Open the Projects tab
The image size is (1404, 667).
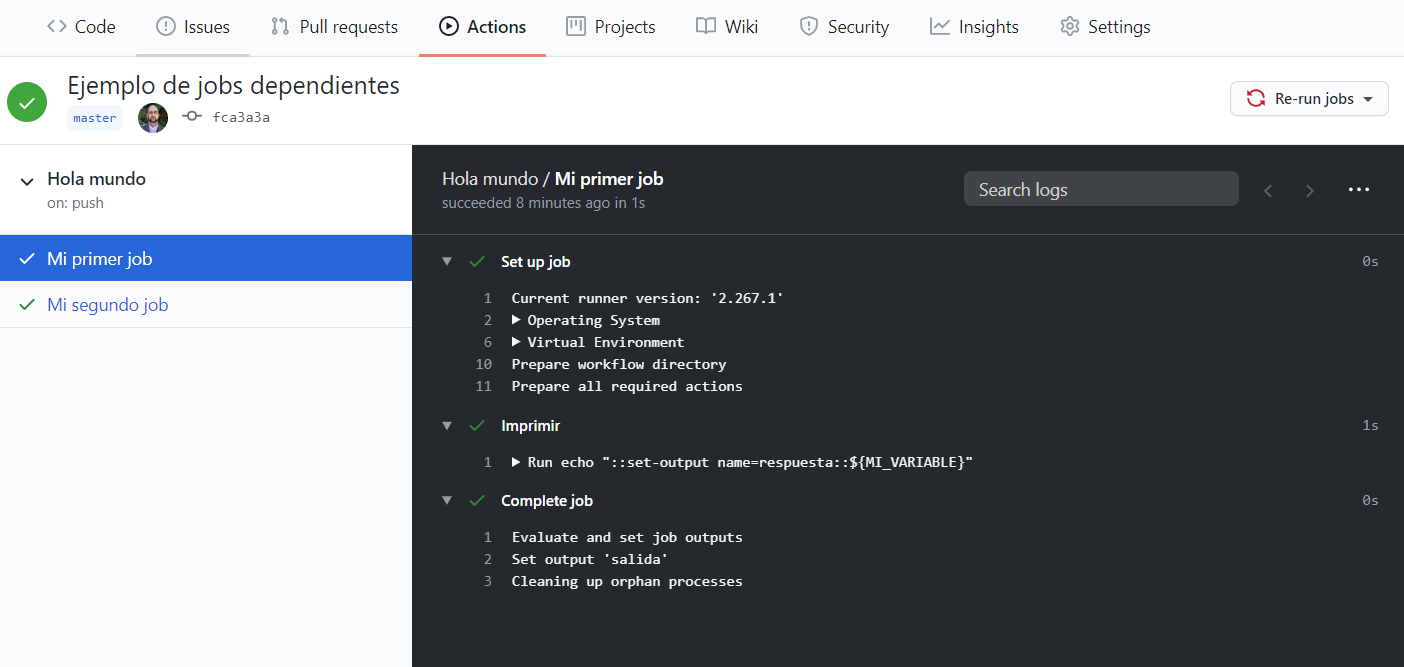(611, 27)
